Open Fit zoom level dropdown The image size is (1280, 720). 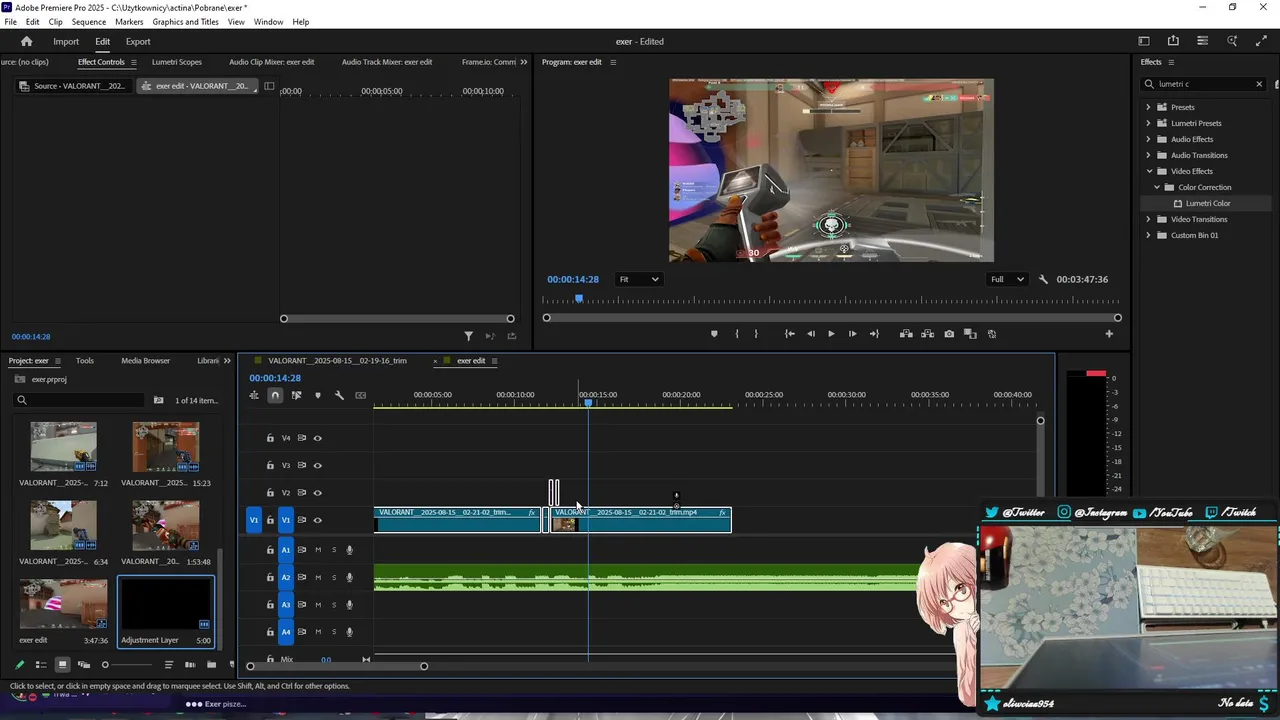639,279
